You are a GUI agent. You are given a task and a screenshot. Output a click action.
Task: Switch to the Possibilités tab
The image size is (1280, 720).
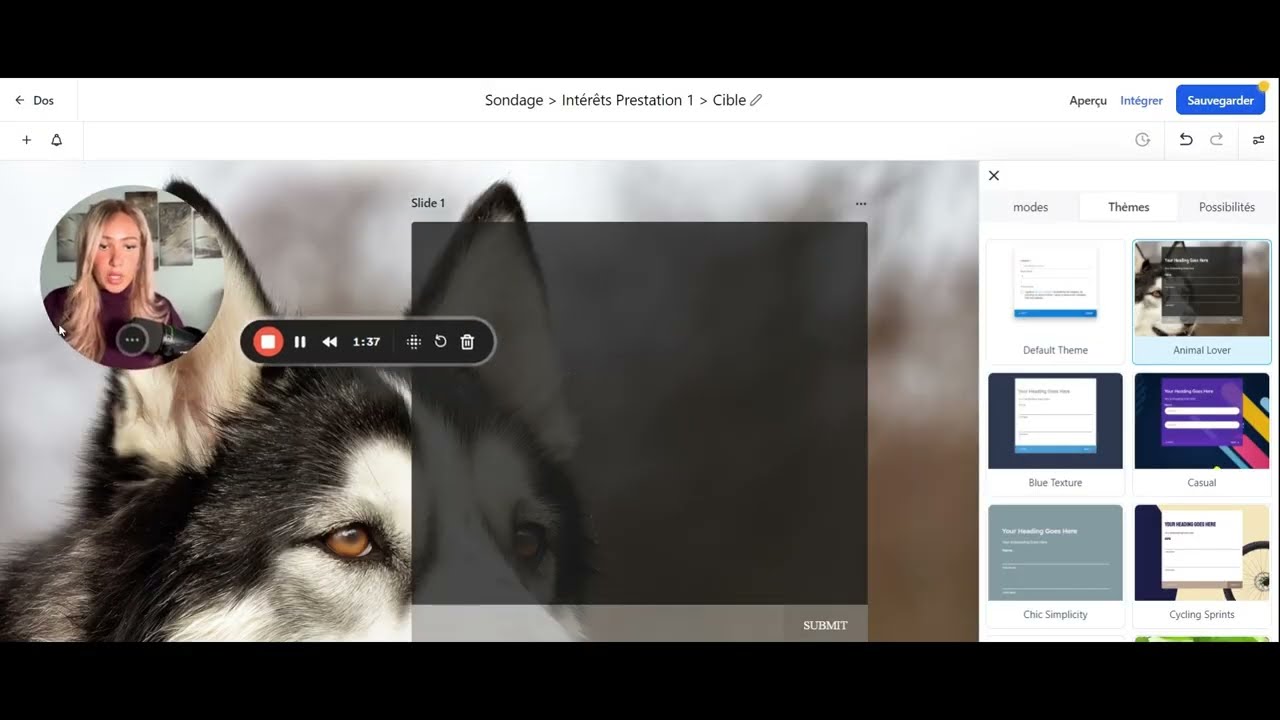1227,207
